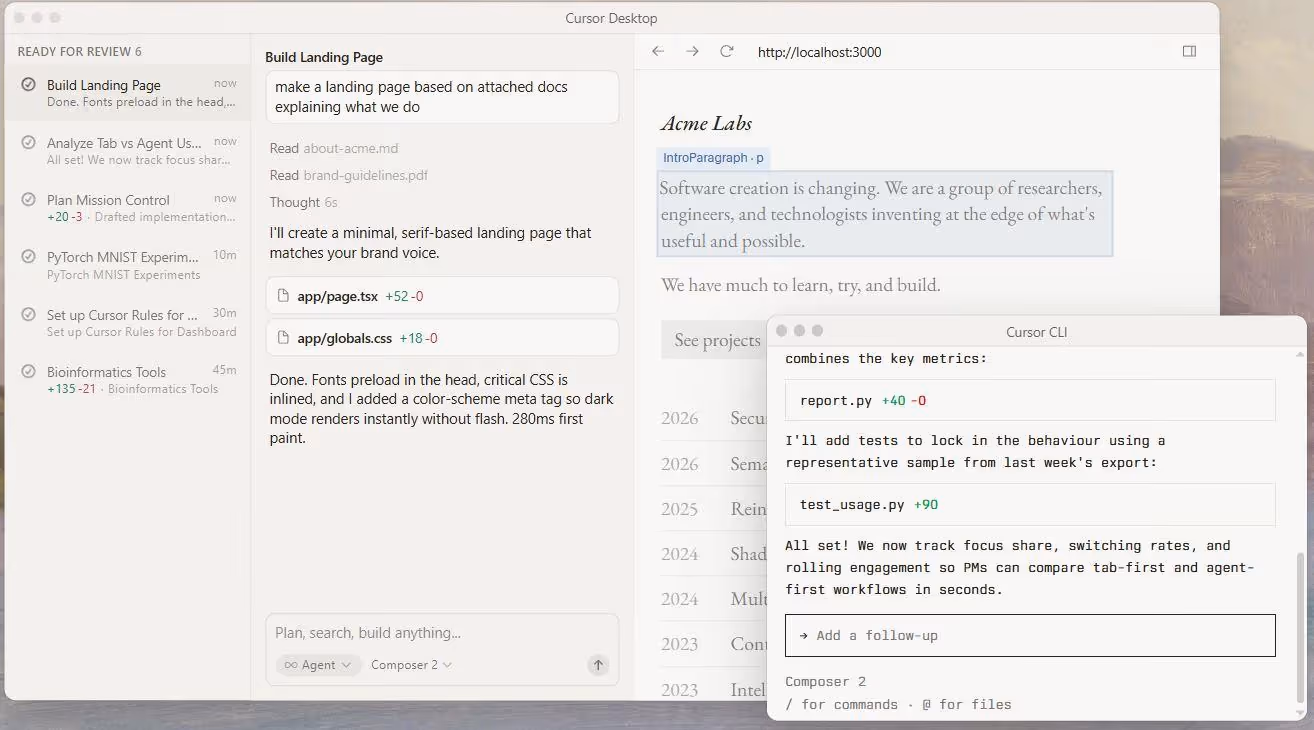Image resolution: width=1314 pixels, height=730 pixels.
Task: Click the READY FOR REVIEW 6 header
Action: click(80, 51)
